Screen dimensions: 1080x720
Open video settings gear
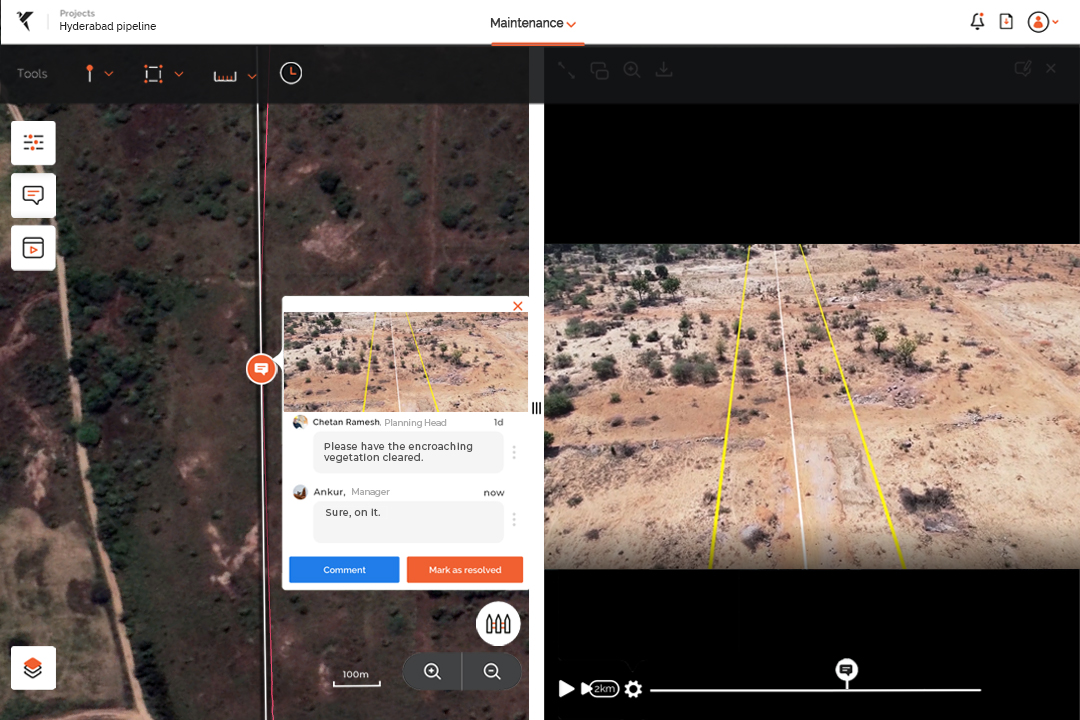point(633,689)
